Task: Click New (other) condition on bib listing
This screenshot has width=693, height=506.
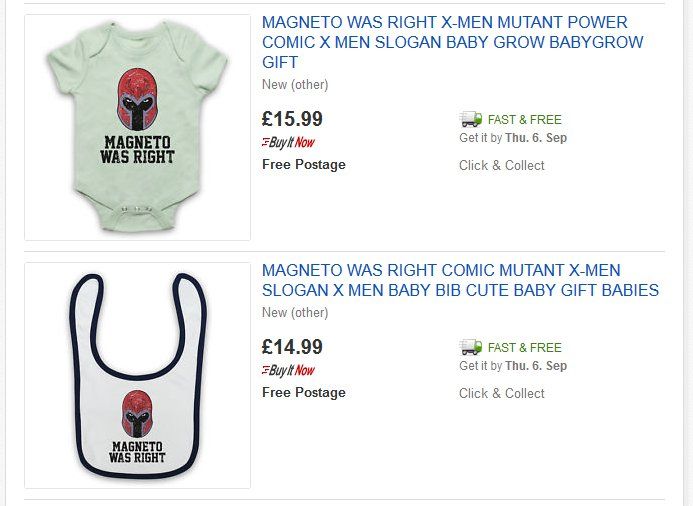Action: pyautogui.click(x=295, y=312)
